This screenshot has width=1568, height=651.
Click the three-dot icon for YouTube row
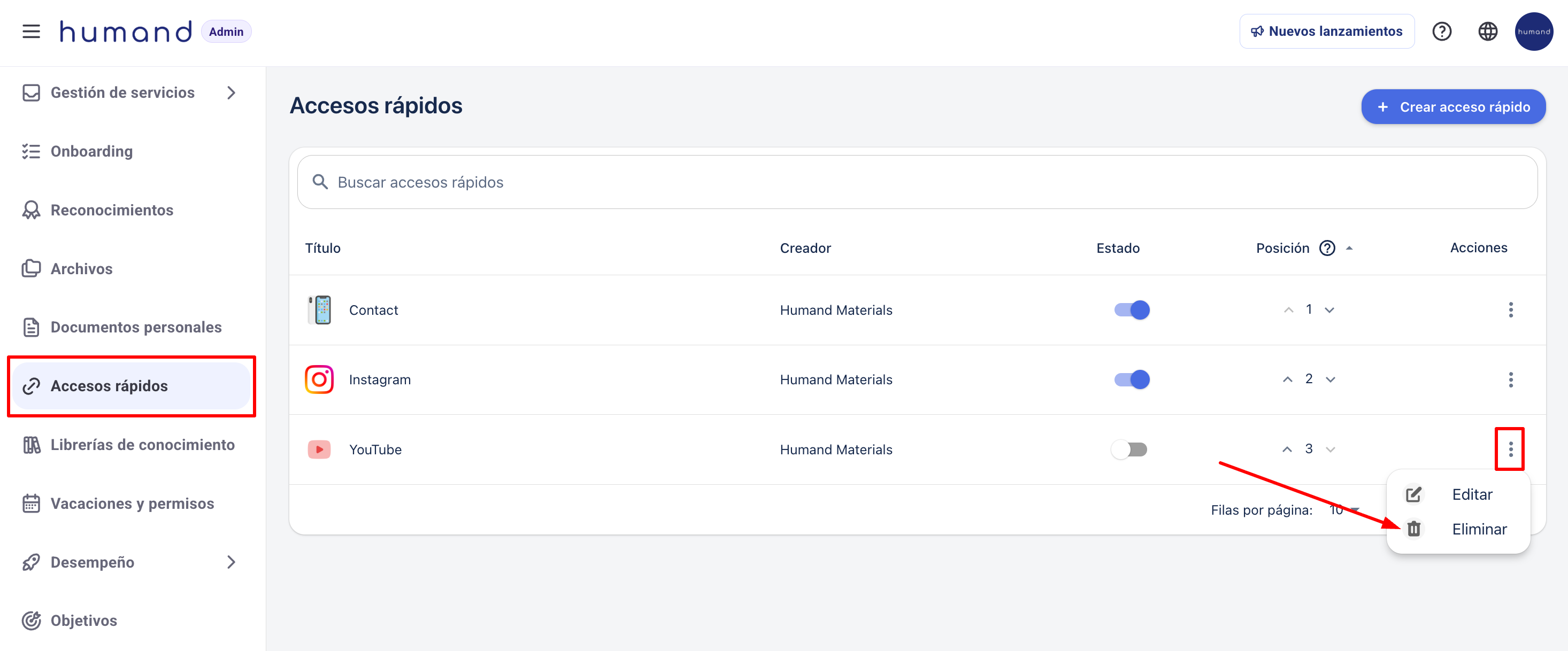coord(1510,449)
